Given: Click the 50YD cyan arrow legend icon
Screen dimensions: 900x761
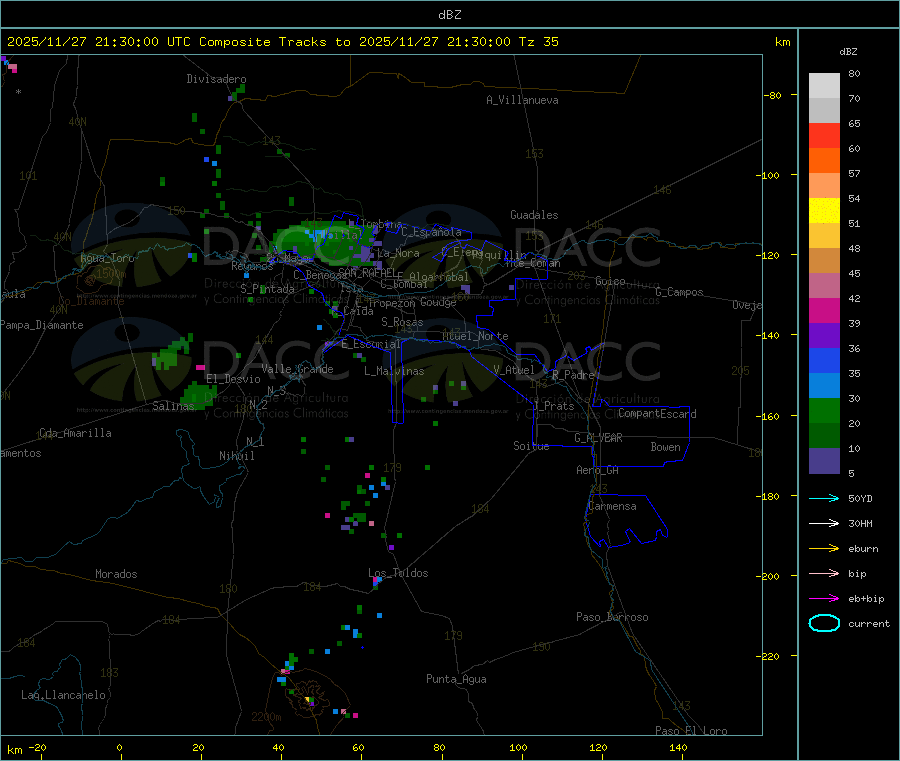Looking at the screenshot, I should (824, 498).
